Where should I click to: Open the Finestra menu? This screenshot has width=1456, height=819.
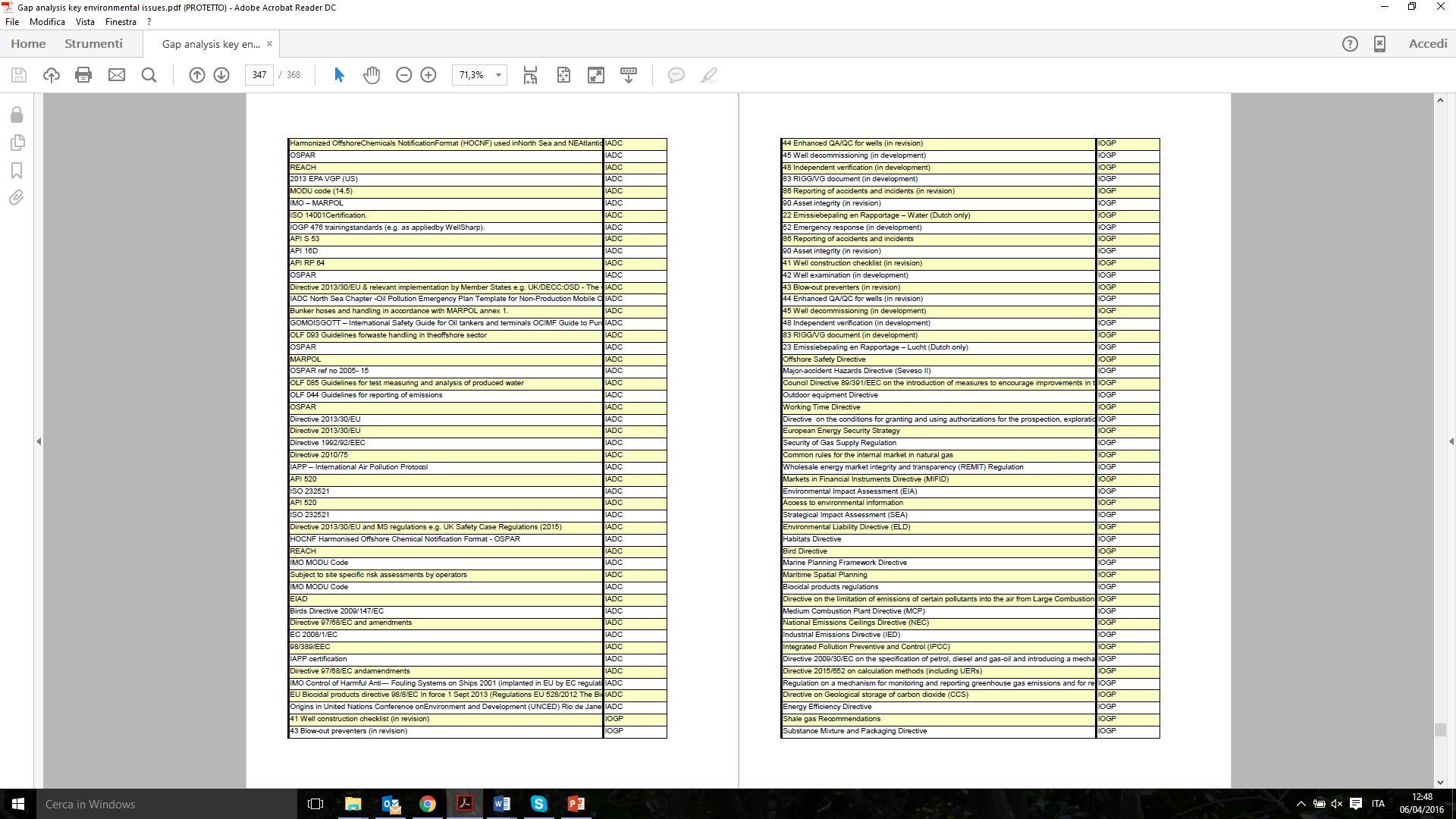click(121, 22)
